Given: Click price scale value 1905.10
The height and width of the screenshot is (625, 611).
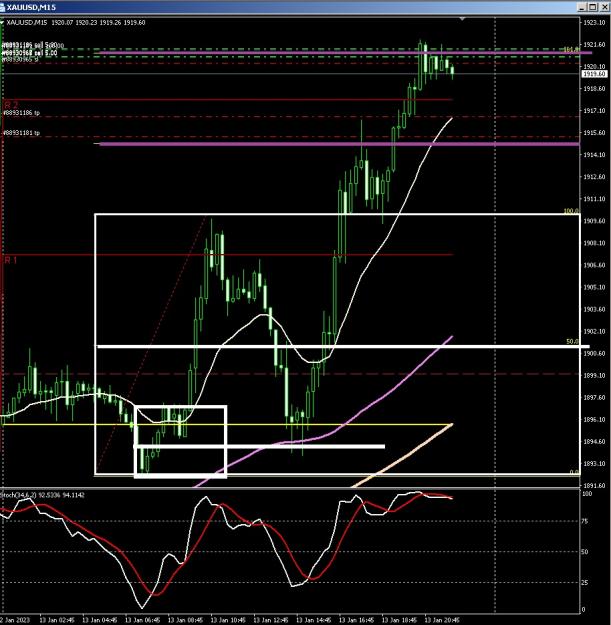Looking at the screenshot, I should [x=594, y=287].
